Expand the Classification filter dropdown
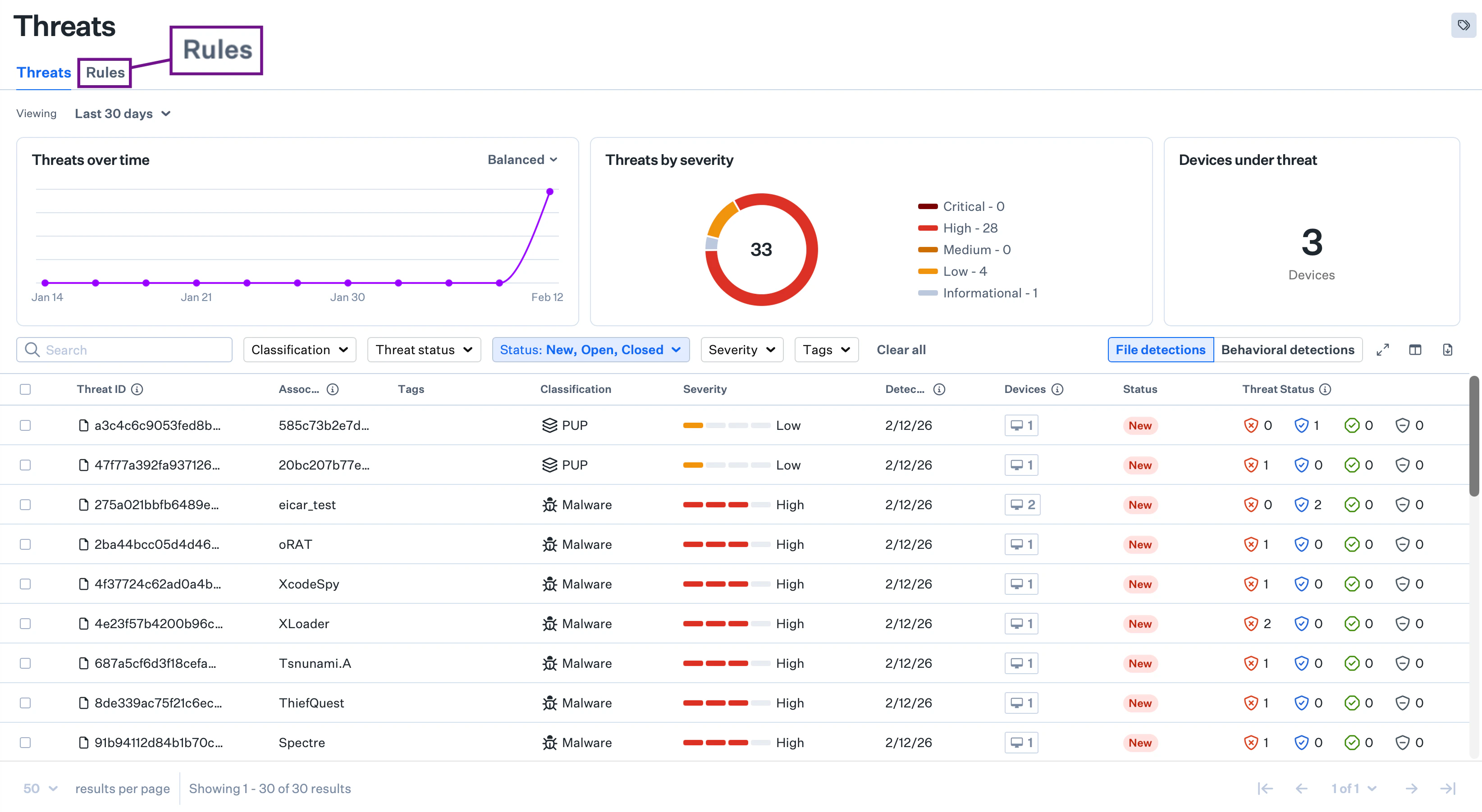Screen dimensions: 1482x812 point(299,350)
